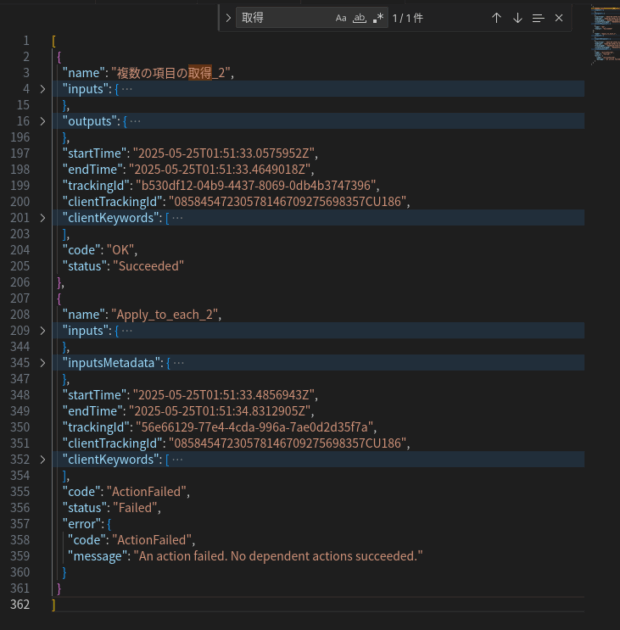Go to previous match arrow
This screenshot has width=620, height=630.
click(497, 18)
